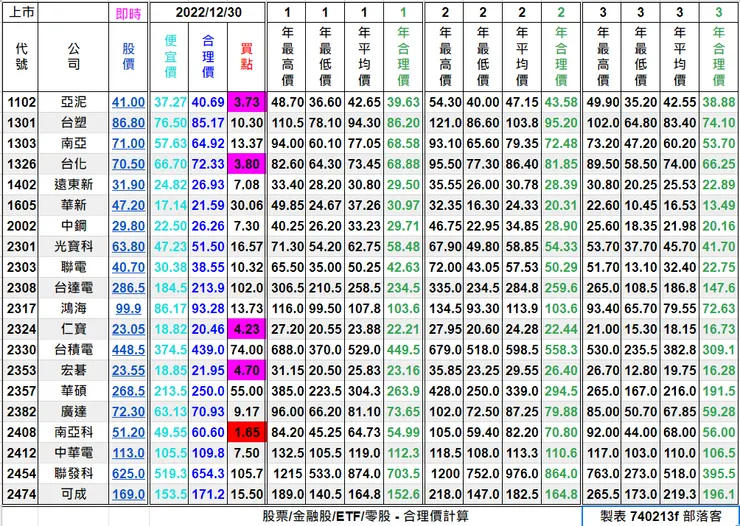Select company name 光寶科
This screenshot has height=526, width=740.
click(74, 247)
